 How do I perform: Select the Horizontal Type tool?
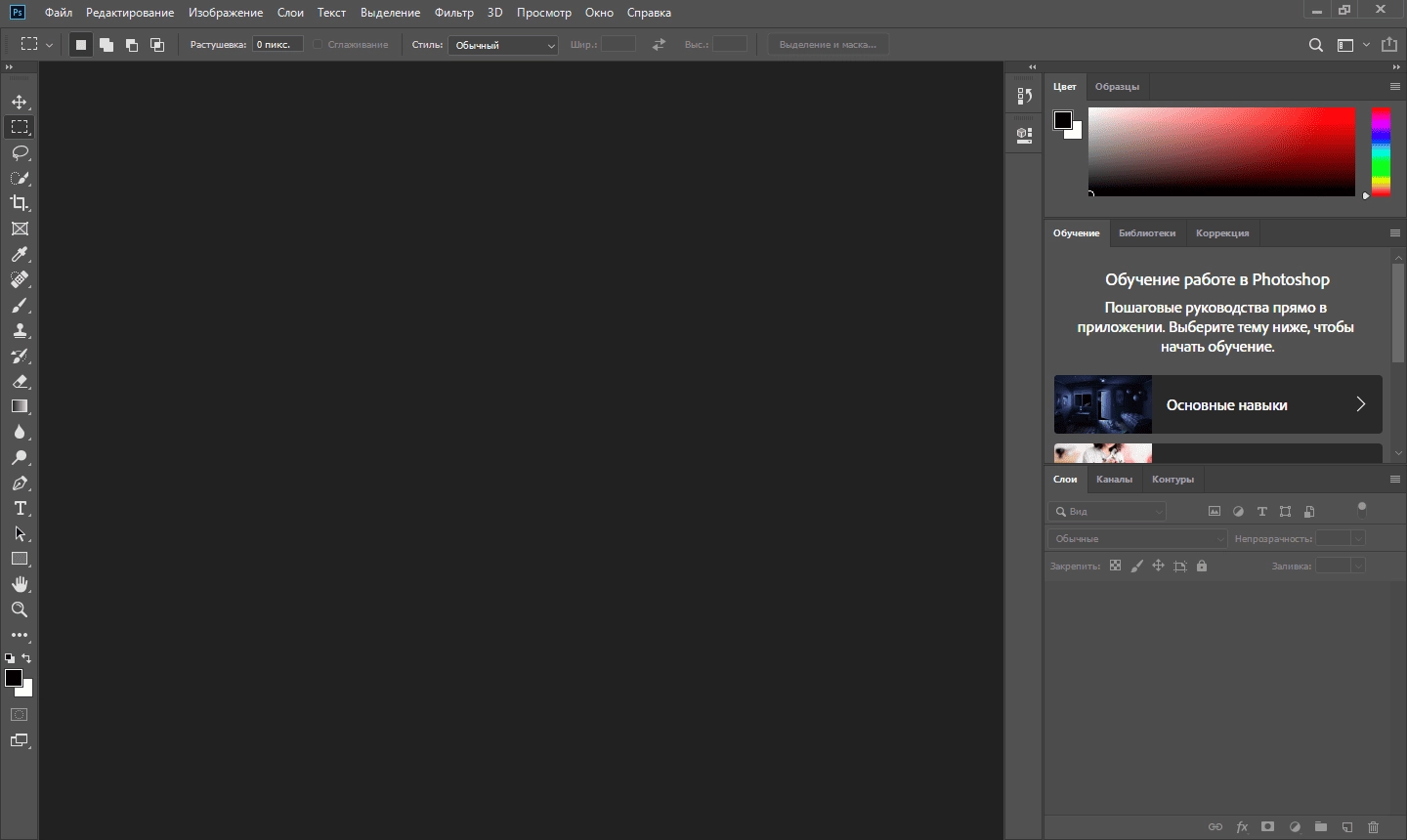point(20,509)
